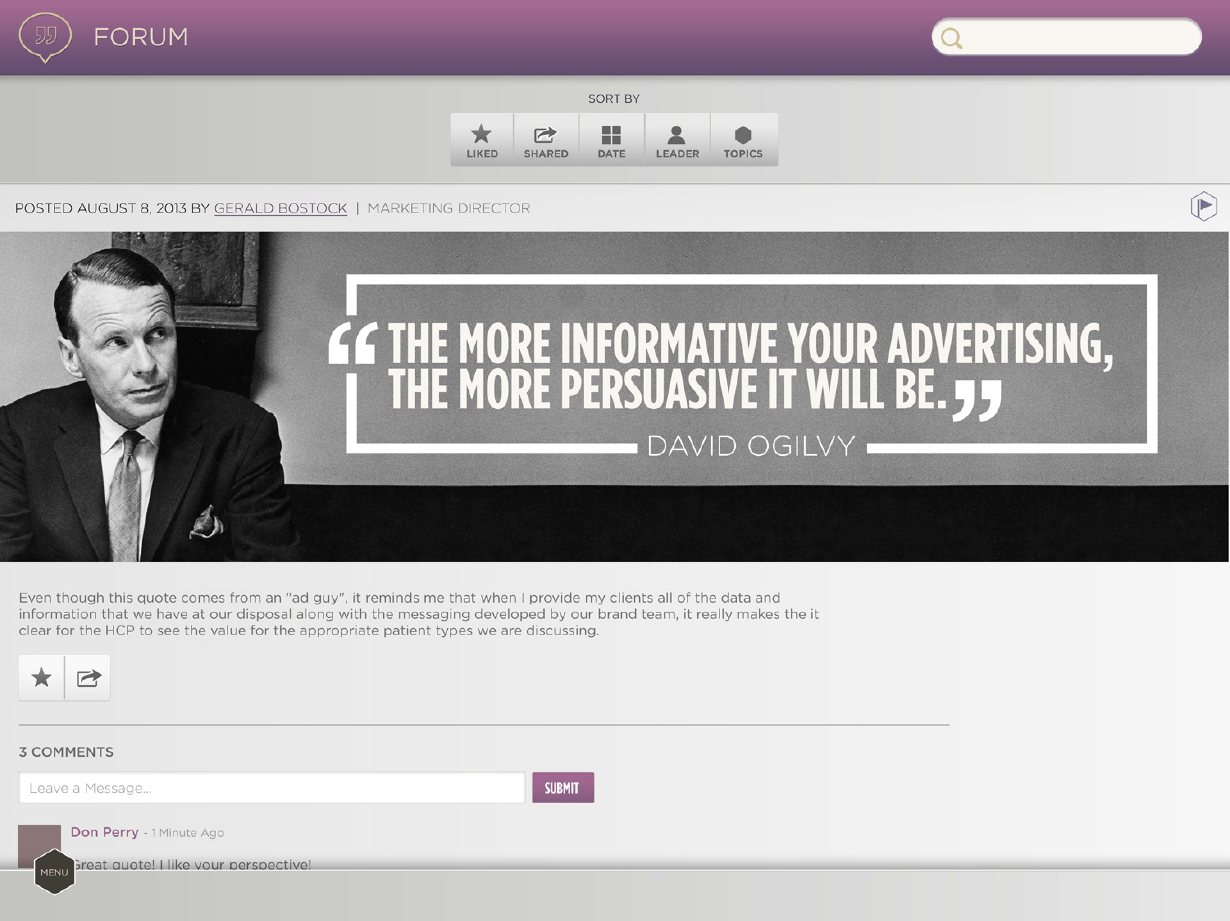
Task: Like the post with the star button
Action: [41, 678]
